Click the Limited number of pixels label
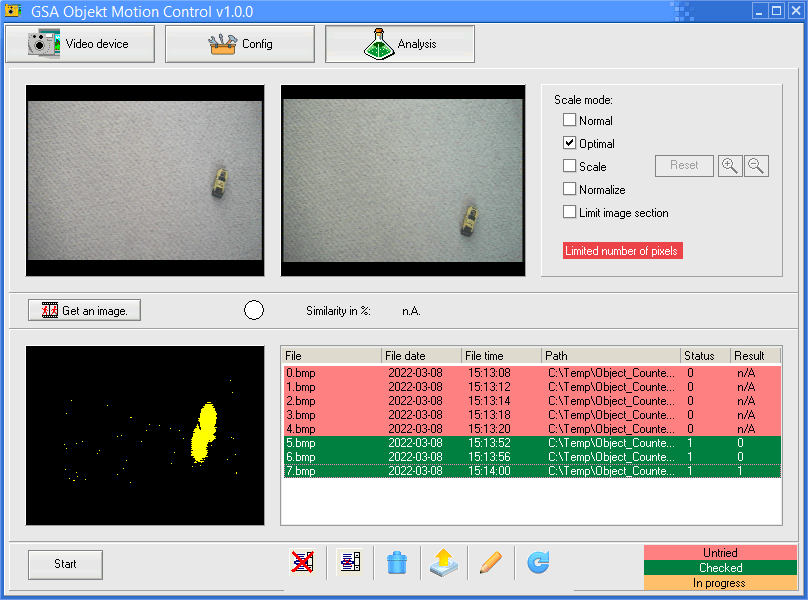This screenshot has width=808, height=600. tap(622, 251)
